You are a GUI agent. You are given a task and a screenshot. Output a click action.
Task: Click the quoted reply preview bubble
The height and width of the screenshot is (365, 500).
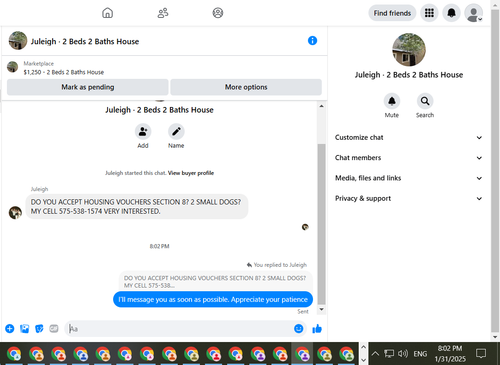point(216,281)
